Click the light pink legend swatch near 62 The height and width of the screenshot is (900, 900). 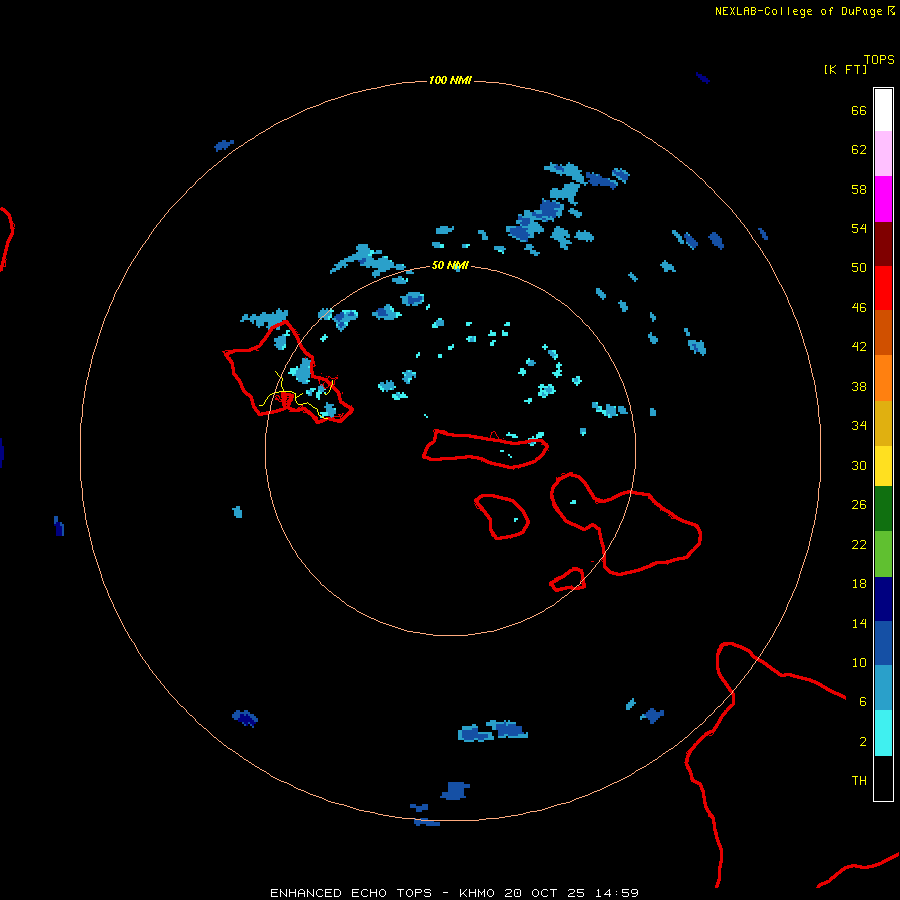(x=883, y=154)
